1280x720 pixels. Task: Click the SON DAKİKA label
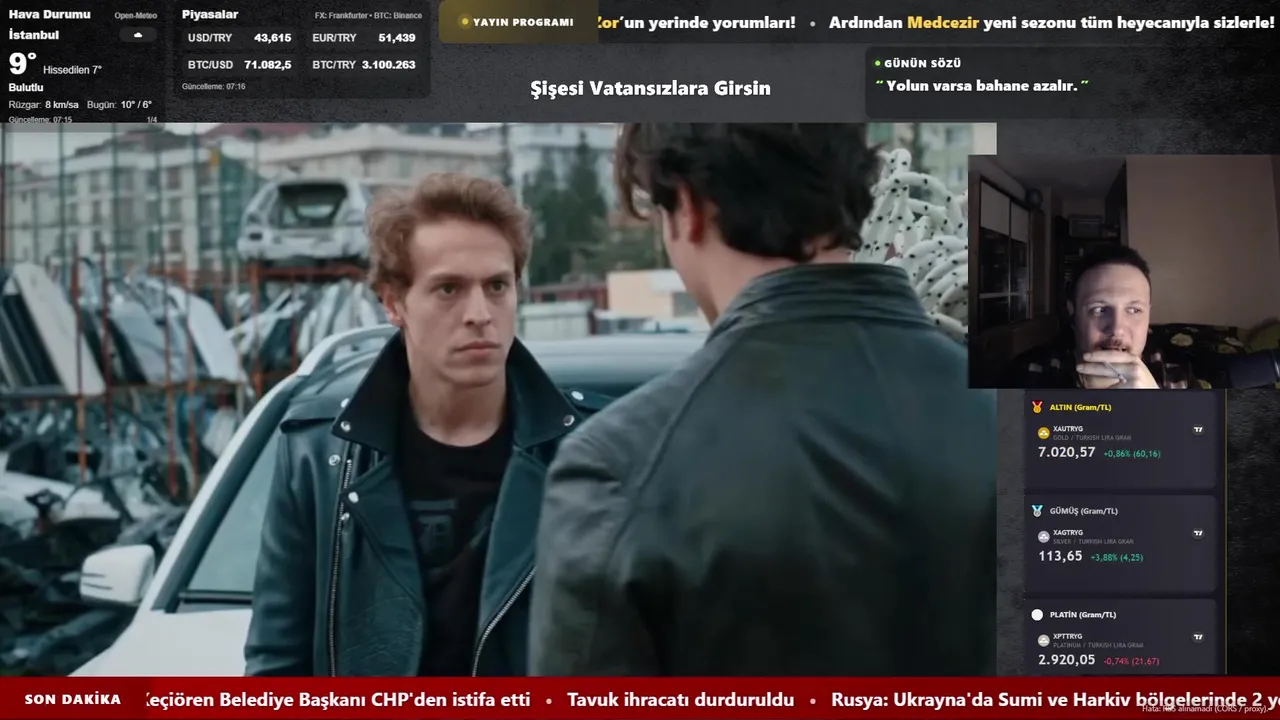73,700
